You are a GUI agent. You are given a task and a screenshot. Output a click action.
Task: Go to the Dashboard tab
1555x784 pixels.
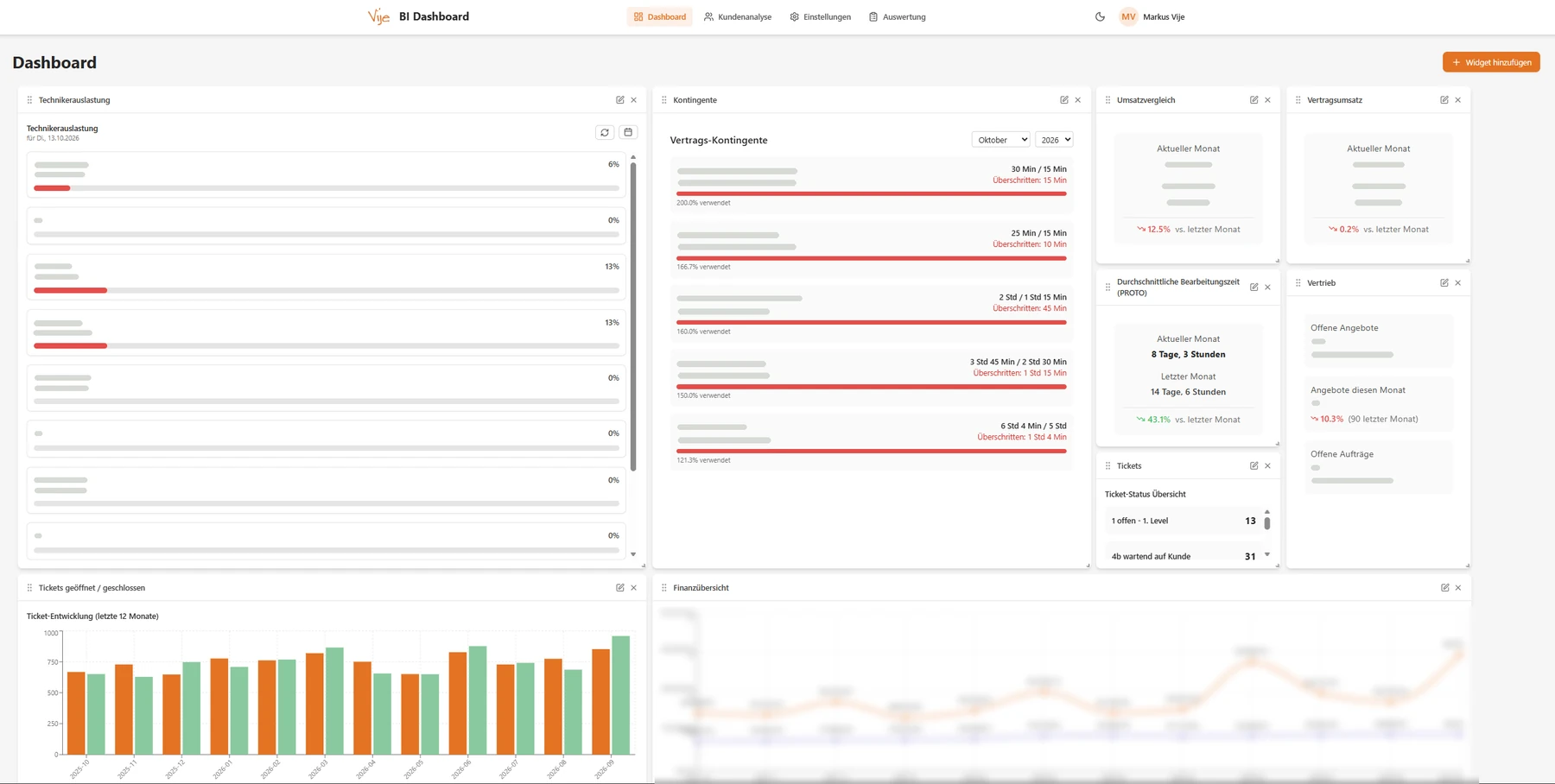[660, 16]
